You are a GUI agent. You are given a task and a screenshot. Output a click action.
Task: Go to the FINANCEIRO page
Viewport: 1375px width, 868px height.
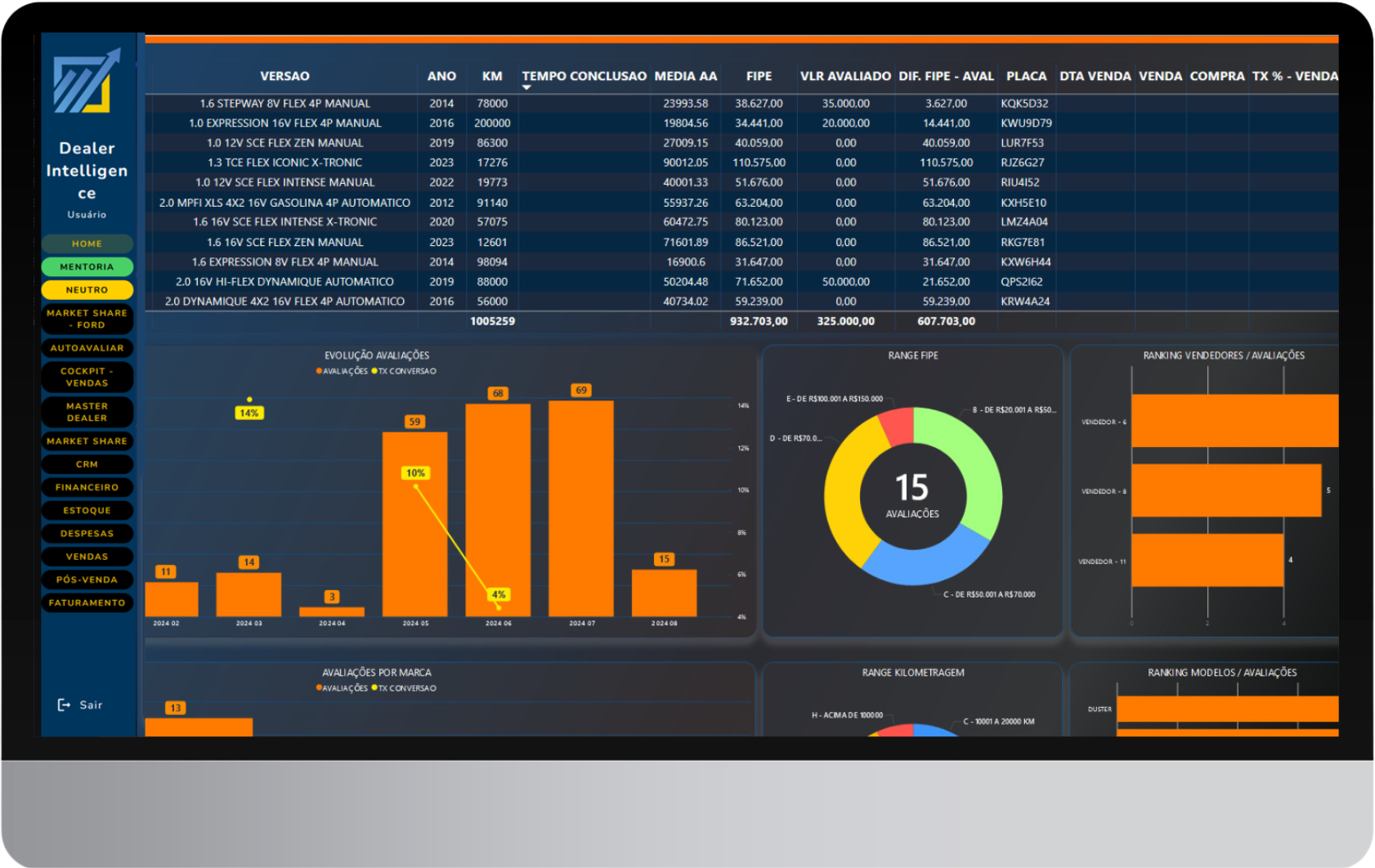coord(87,487)
